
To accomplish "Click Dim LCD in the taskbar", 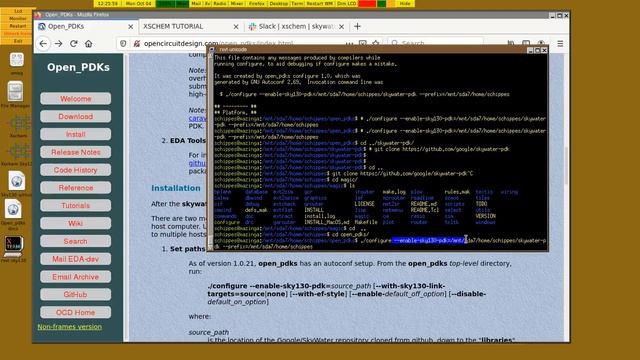I will coord(347,3).
